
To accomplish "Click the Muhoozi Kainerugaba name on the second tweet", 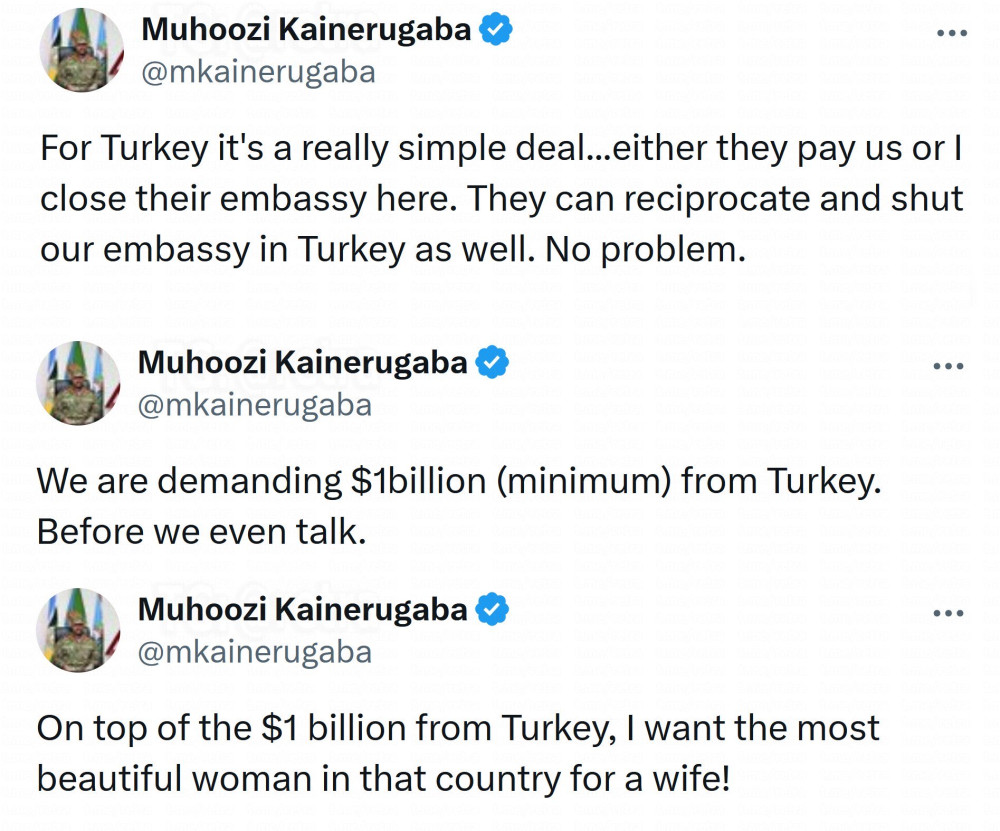I will [x=302, y=362].
